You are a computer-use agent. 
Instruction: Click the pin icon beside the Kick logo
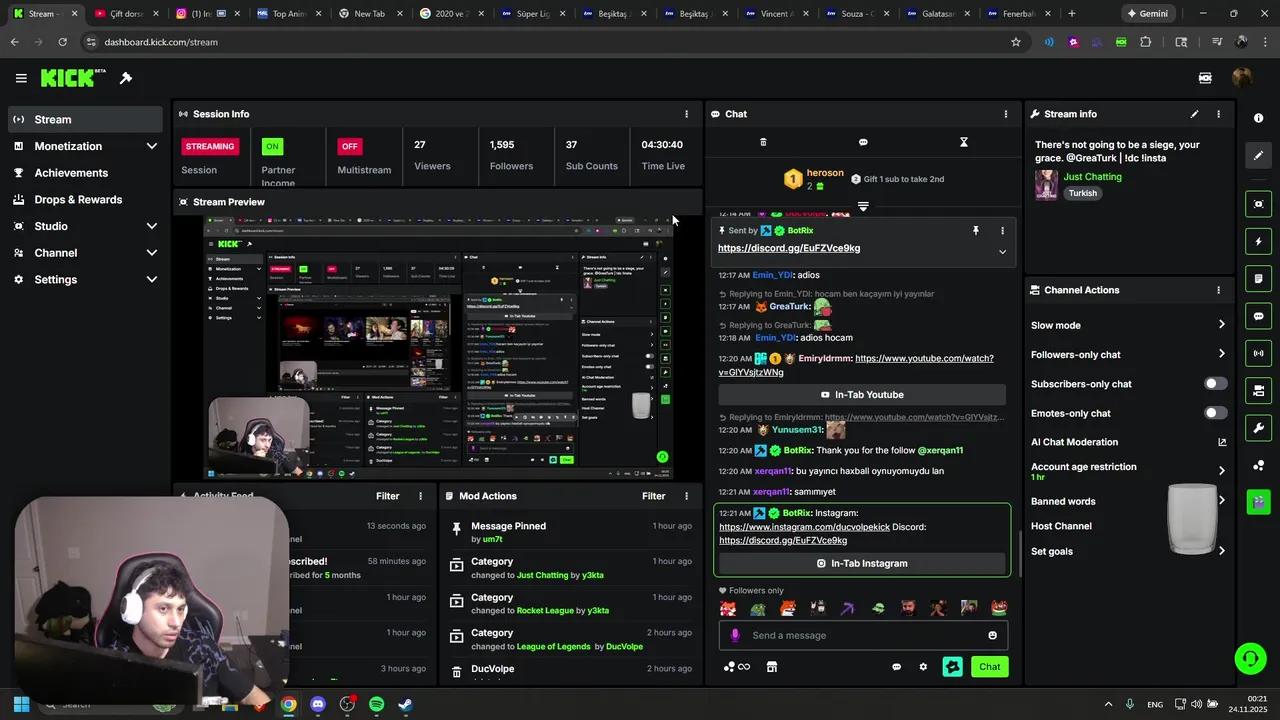[126, 78]
